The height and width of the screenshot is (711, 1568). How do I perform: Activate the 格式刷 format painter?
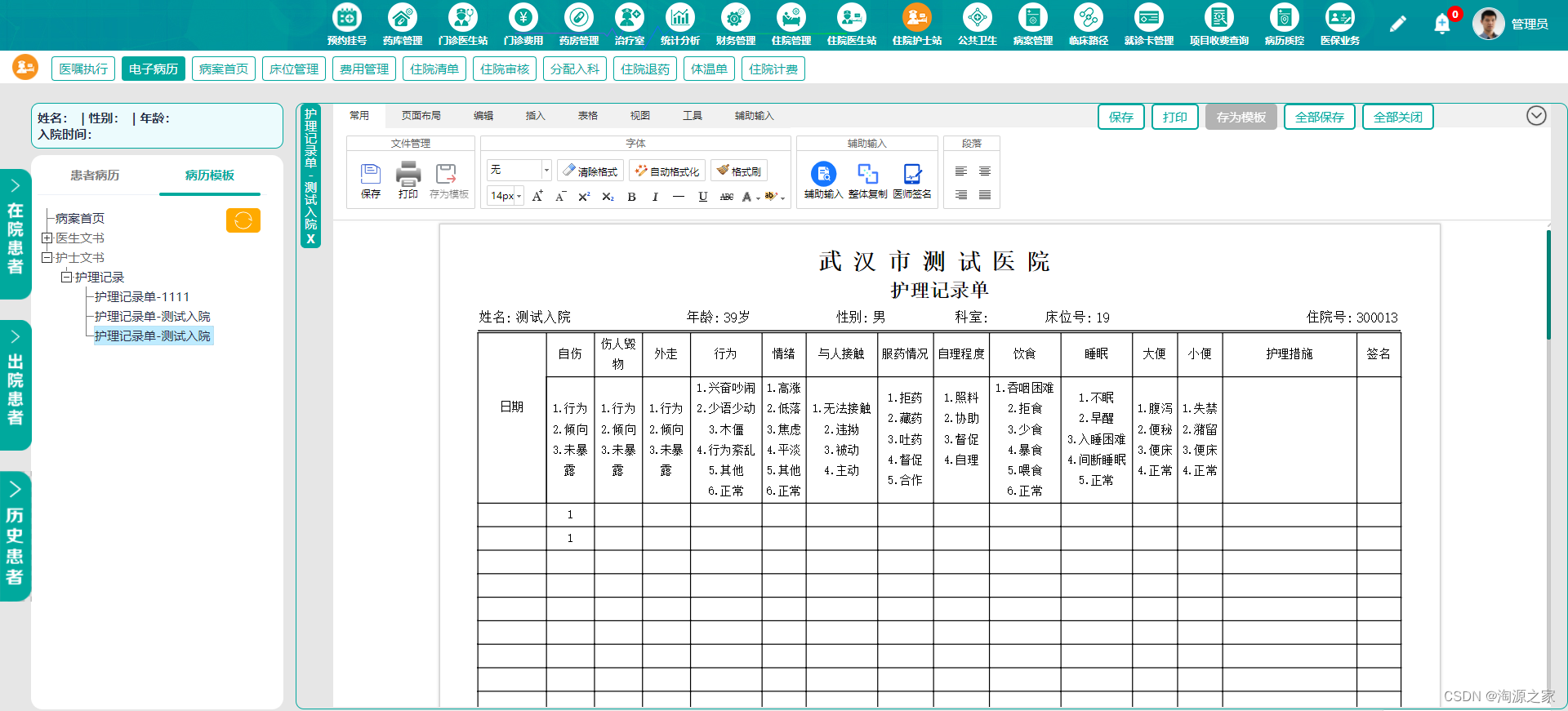[739, 171]
